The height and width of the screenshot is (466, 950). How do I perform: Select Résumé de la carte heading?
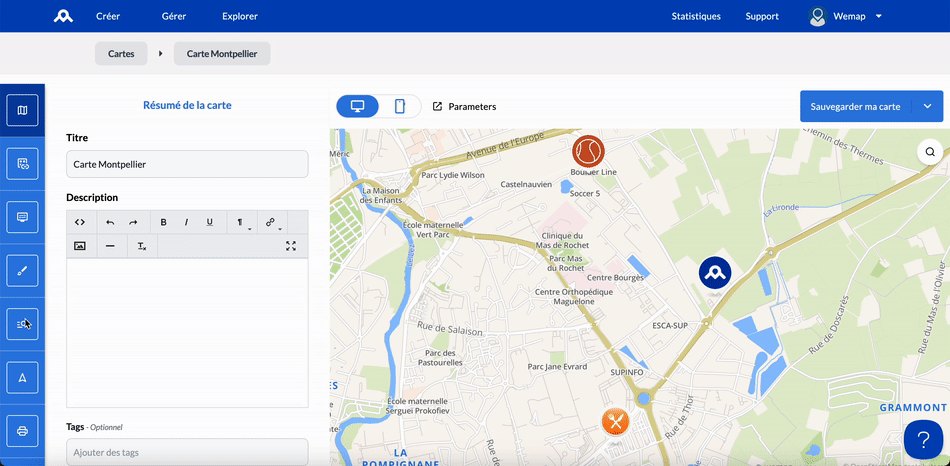(x=187, y=105)
